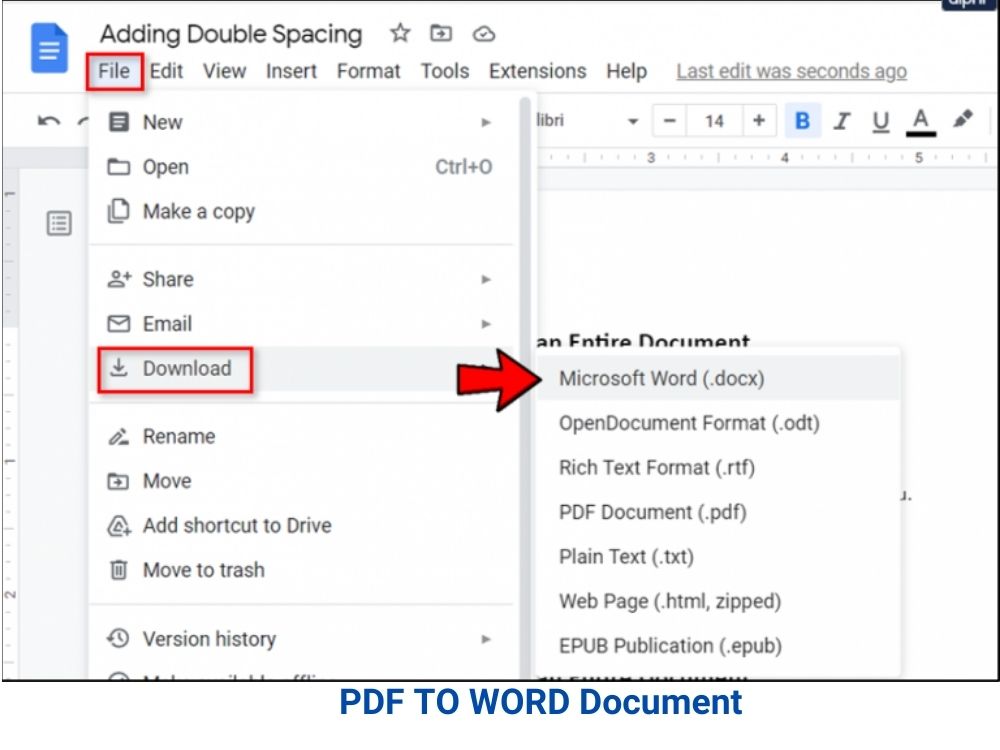The height and width of the screenshot is (750, 1000).
Task: Choose Move from File menu
Action: click(x=301, y=481)
